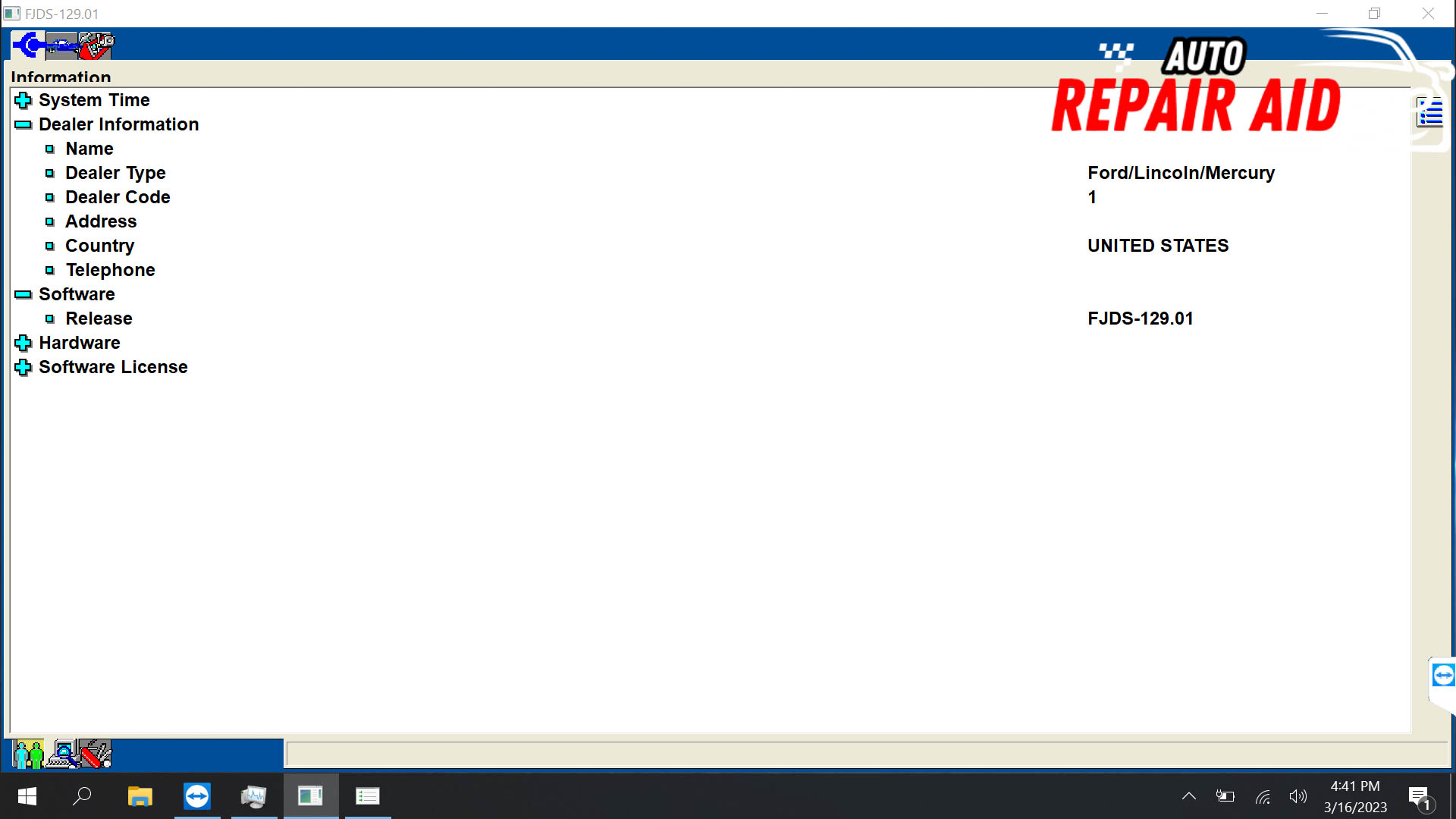Toggle the Software License expand button
The image size is (1456, 819).
(x=23, y=367)
